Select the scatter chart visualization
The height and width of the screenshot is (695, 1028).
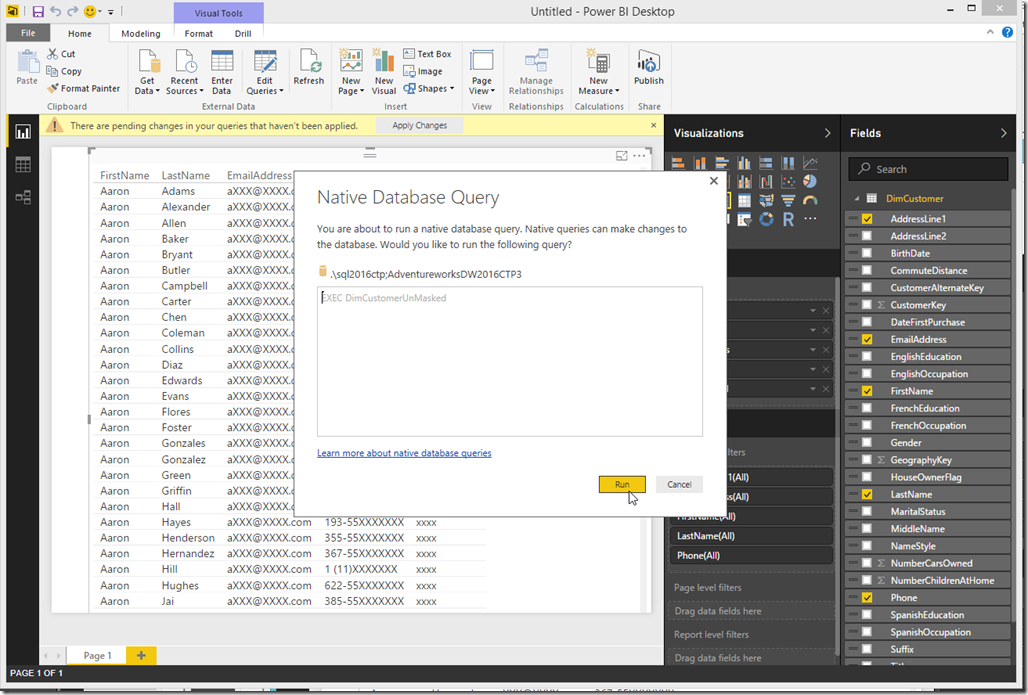pyautogui.click(x=788, y=182)
